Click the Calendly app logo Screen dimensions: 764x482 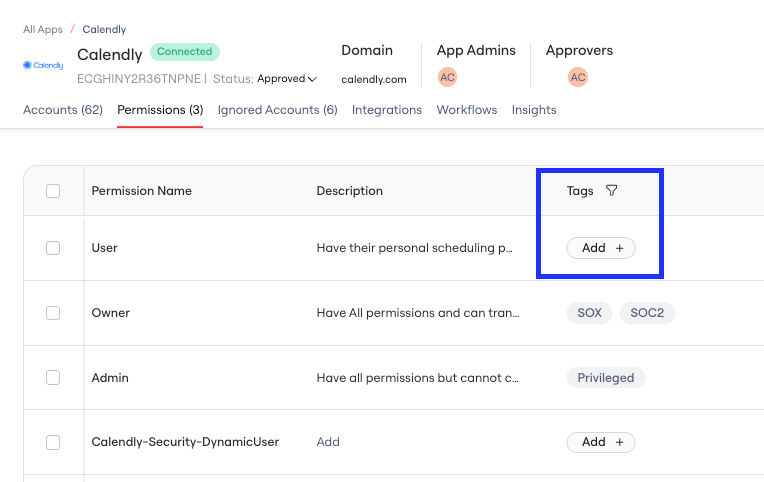pos(43,65)
